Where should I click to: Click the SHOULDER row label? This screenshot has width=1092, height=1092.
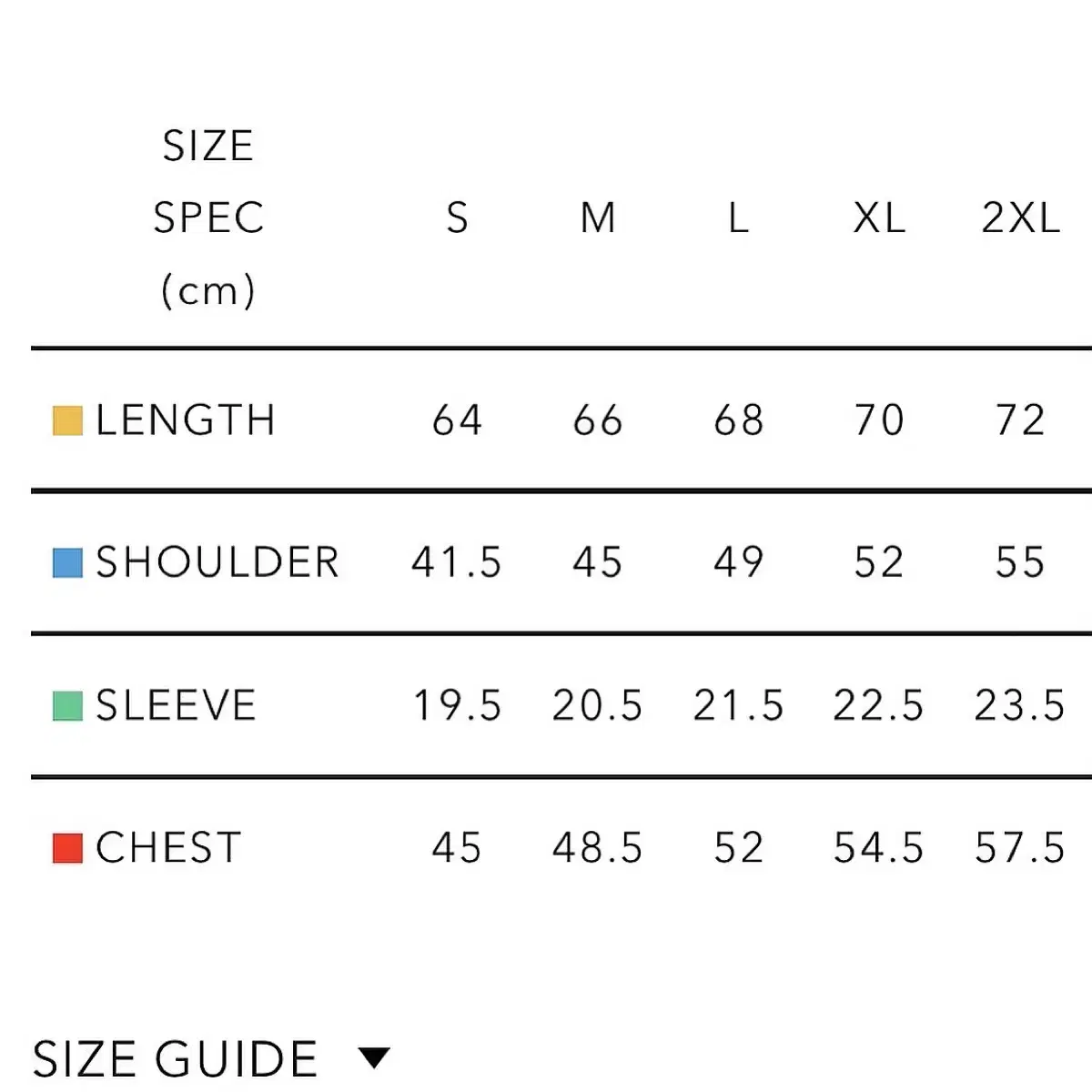pyautogui.click(x=217, y=562)
